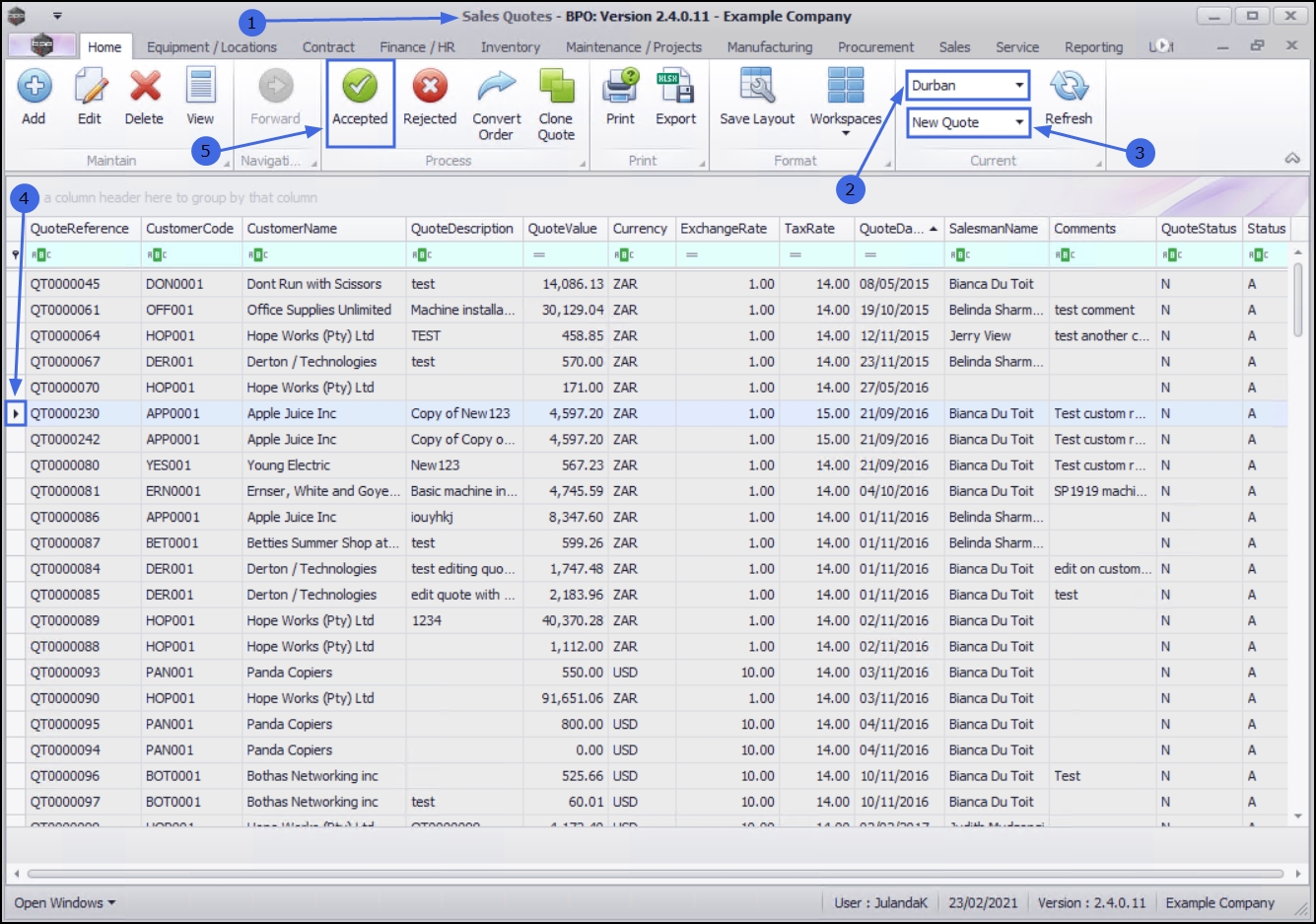Expand the Navigation group dialog launcher
The height and width of the screenshot is (924, 1316).
(x=314, y=163)
